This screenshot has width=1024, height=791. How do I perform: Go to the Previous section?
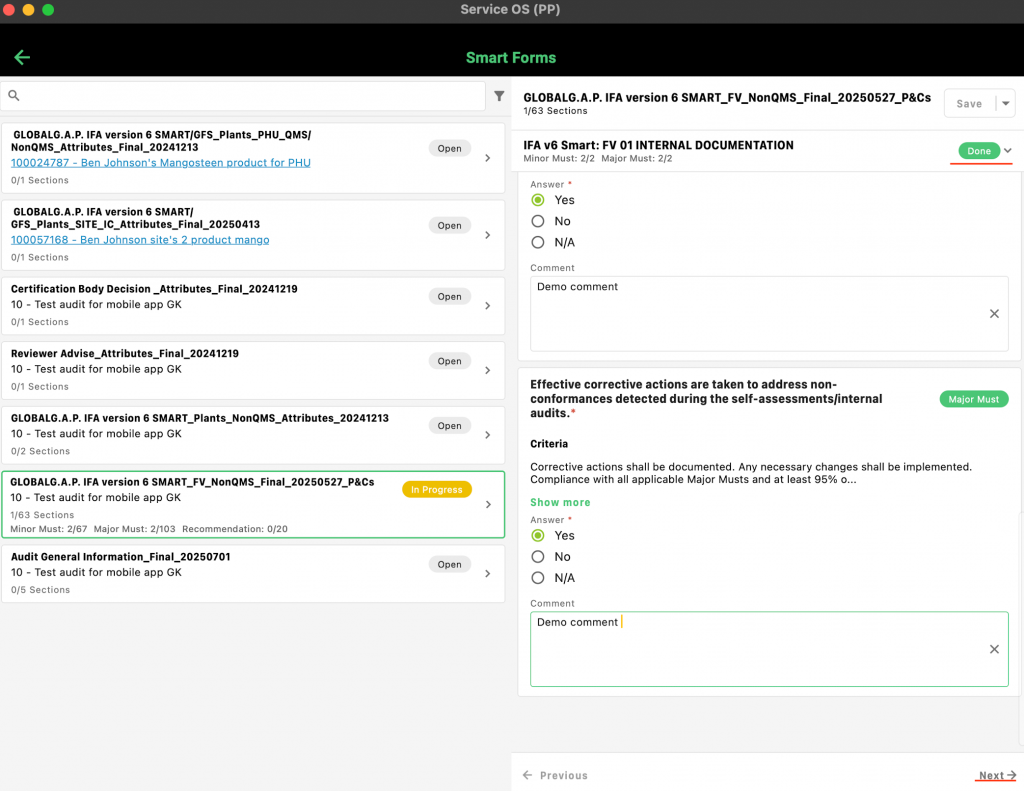(555, 775)
